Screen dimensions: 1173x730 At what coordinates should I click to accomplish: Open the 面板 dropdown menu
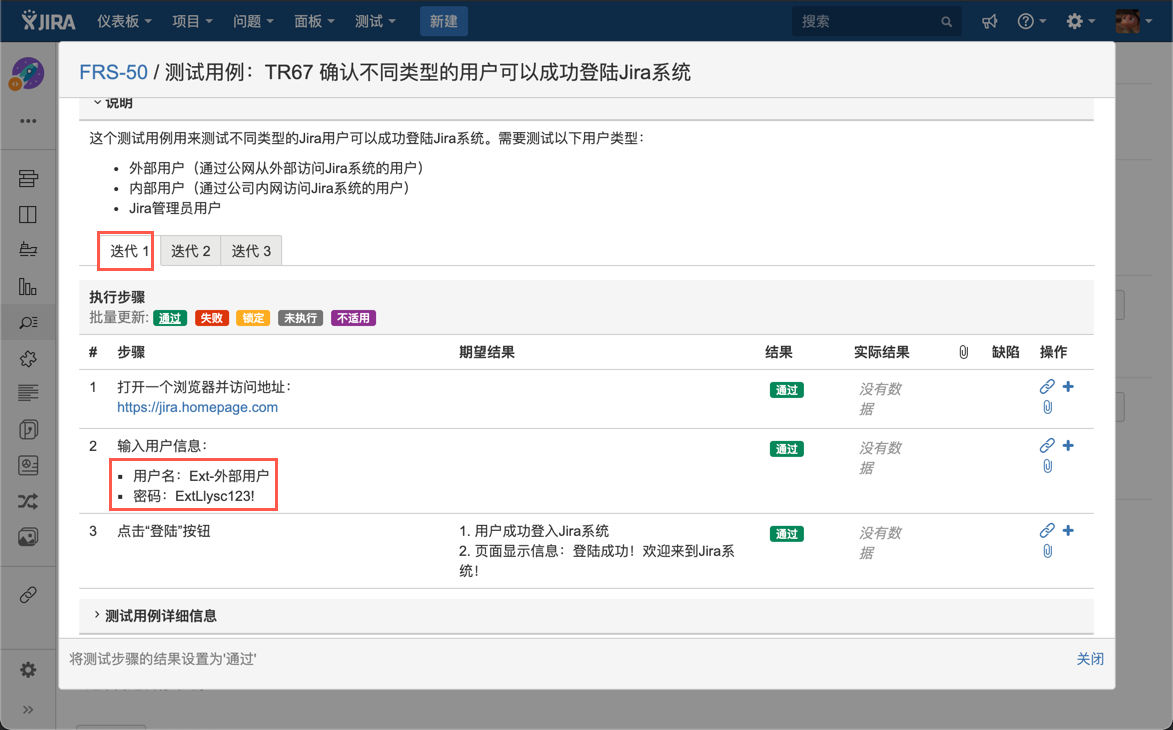[314, 21]
